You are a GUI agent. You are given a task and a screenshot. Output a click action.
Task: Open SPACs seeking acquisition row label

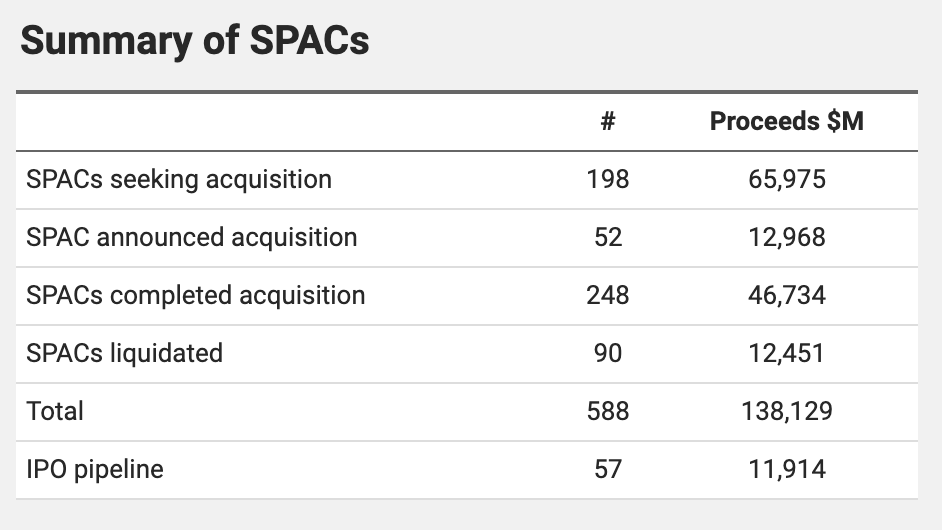point(179,180)
